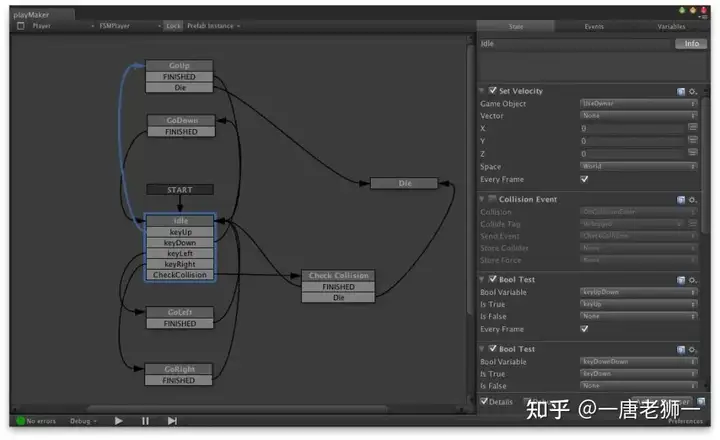720x440 pixels.
Task: Open the Game Object UseOwner dropdown
Action: click(639, 104)
